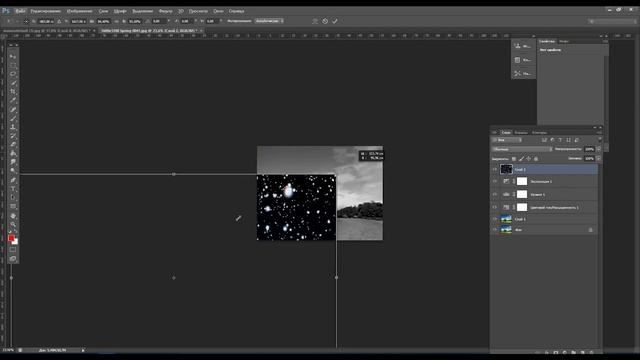Select the Rectangle shape tool
The height and width of the screenshot is (360, 640).
click(13, 207)
